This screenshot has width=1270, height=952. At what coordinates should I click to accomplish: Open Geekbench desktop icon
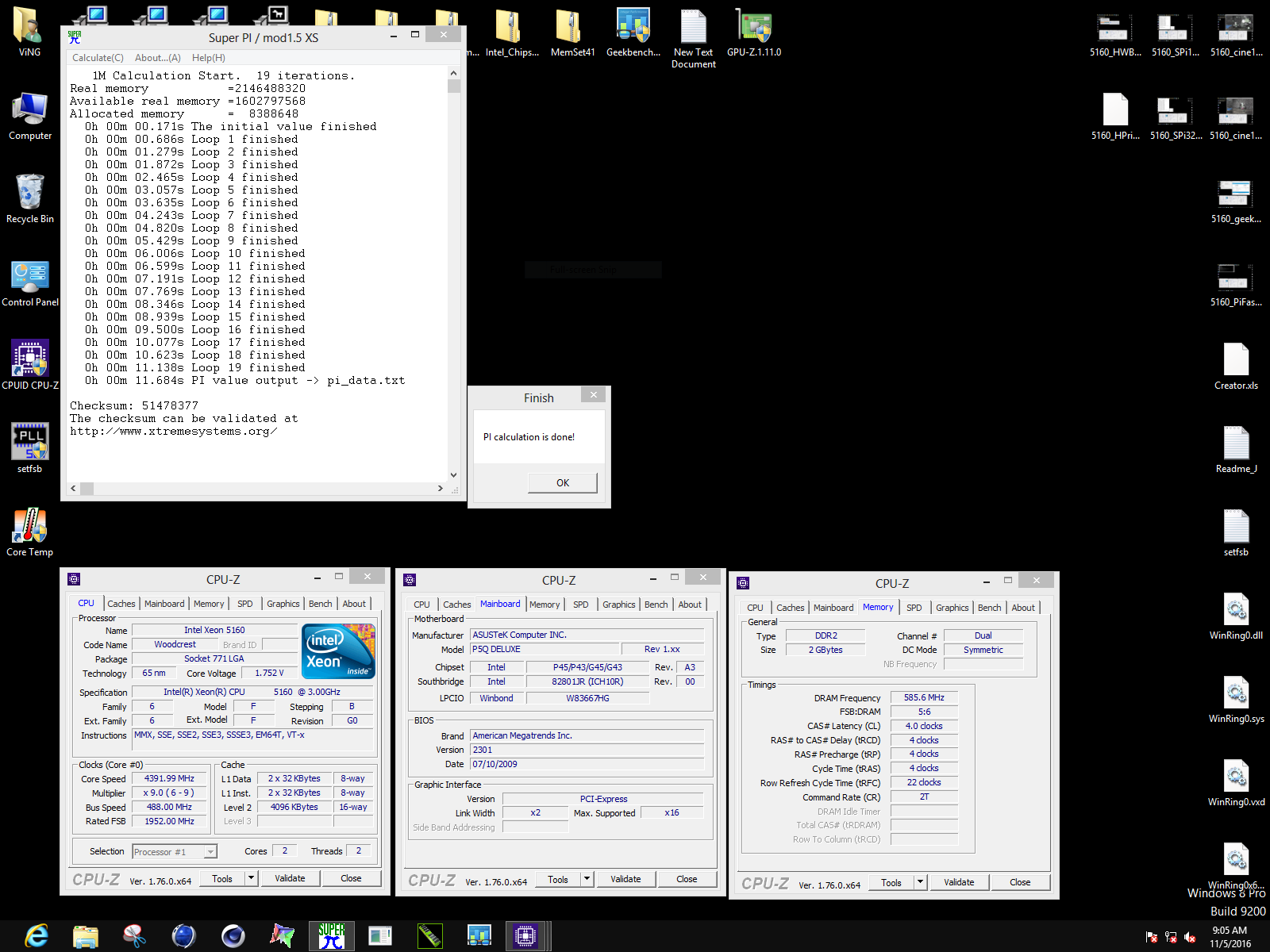(633, 32)
